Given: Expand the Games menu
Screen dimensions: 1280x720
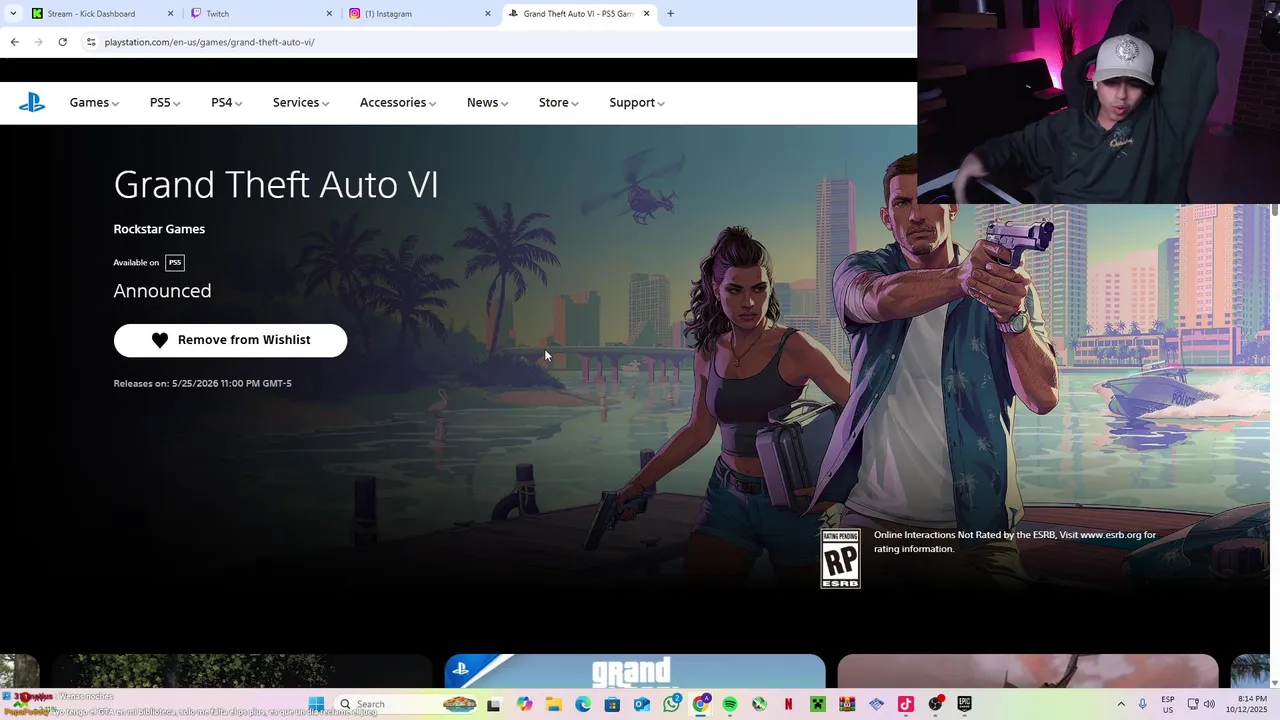Looking at the screenshot, I should (x=94, y=102).
